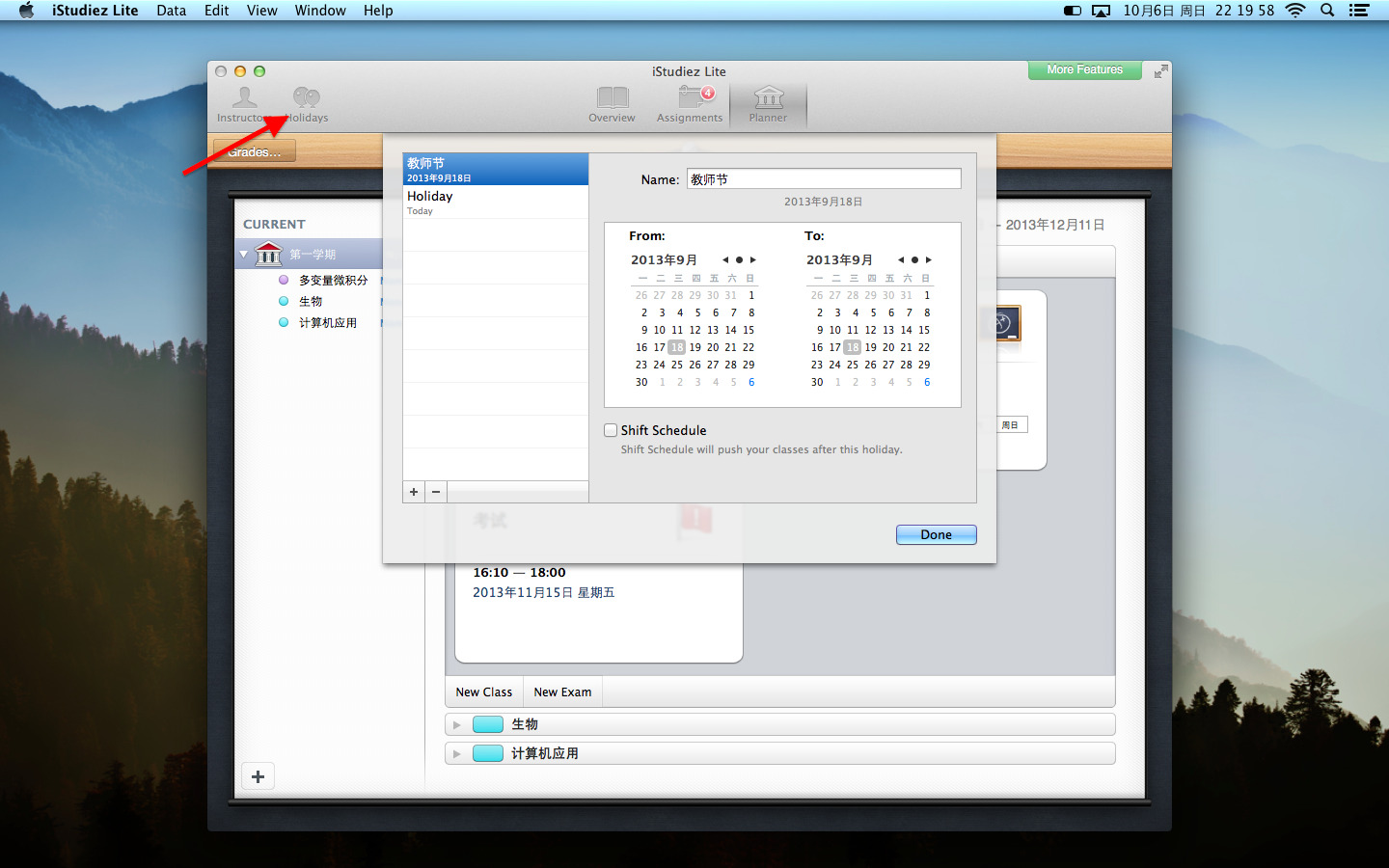This screenshot has height=868, width=1389.
Task: Click the 第一学期 semester building icon
Action: (268, 255)
